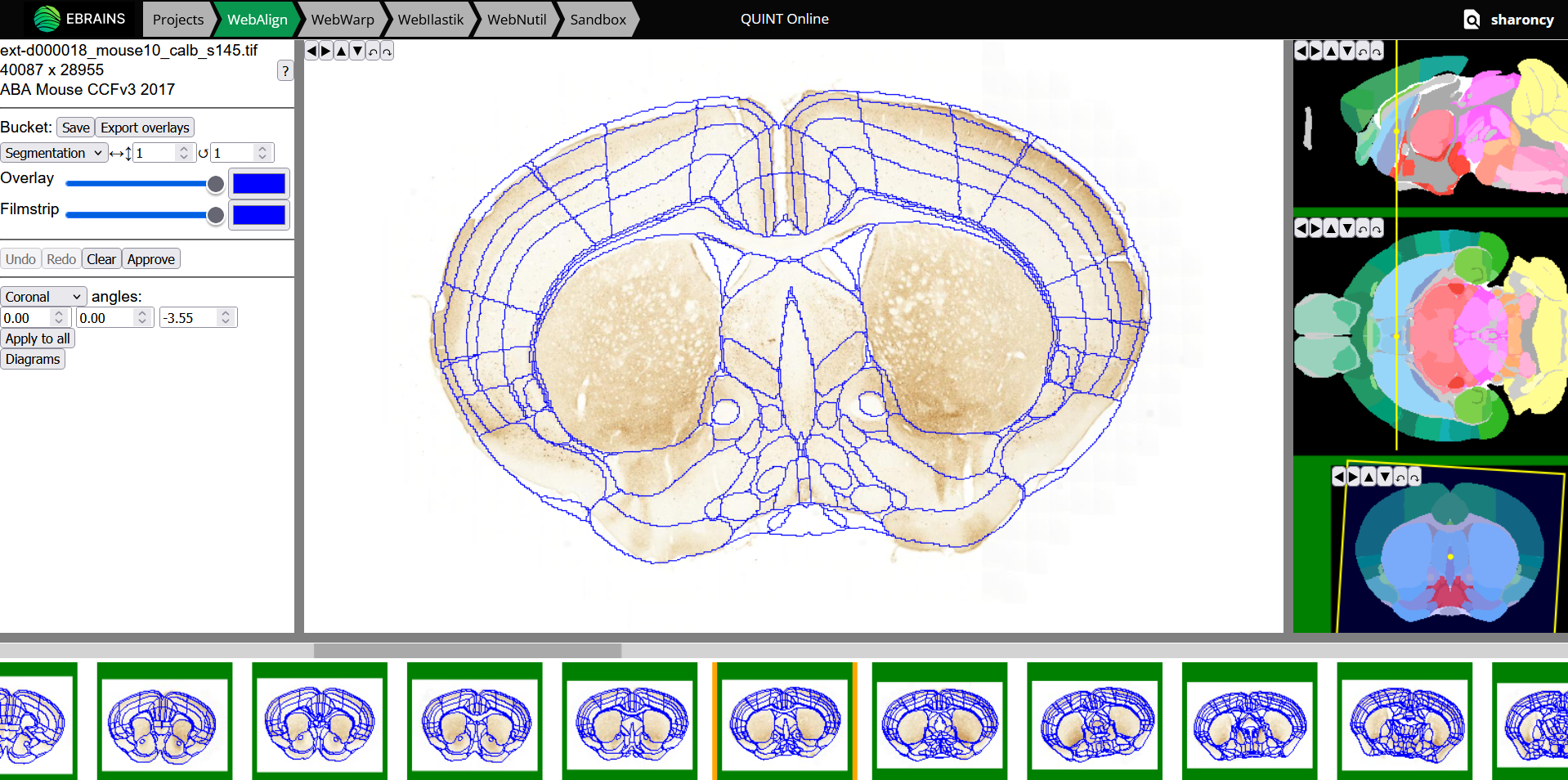Rotate clockwise in sagittal atlas panel

1377,52
